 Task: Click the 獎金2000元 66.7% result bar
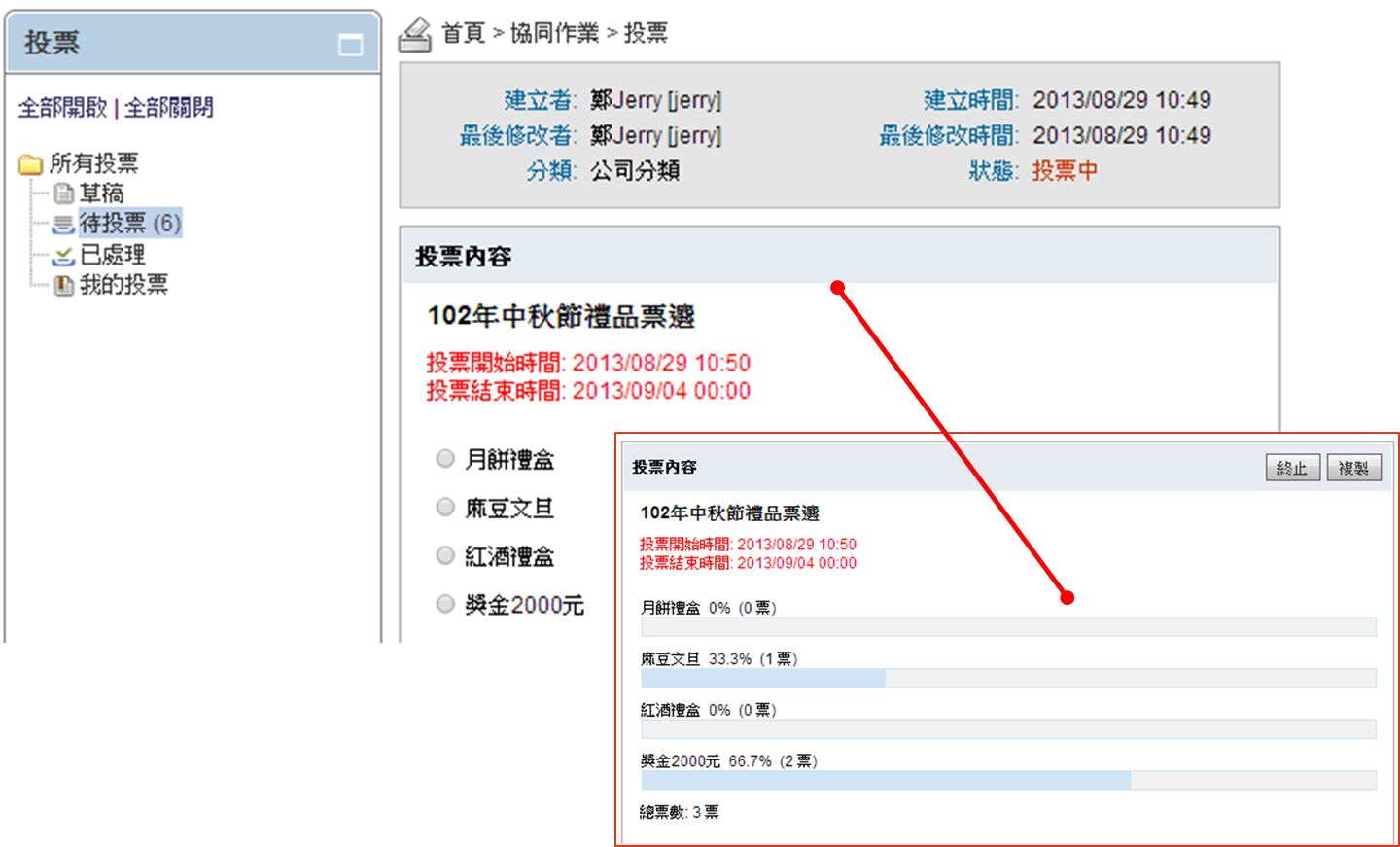click(x=1007, y=780)
